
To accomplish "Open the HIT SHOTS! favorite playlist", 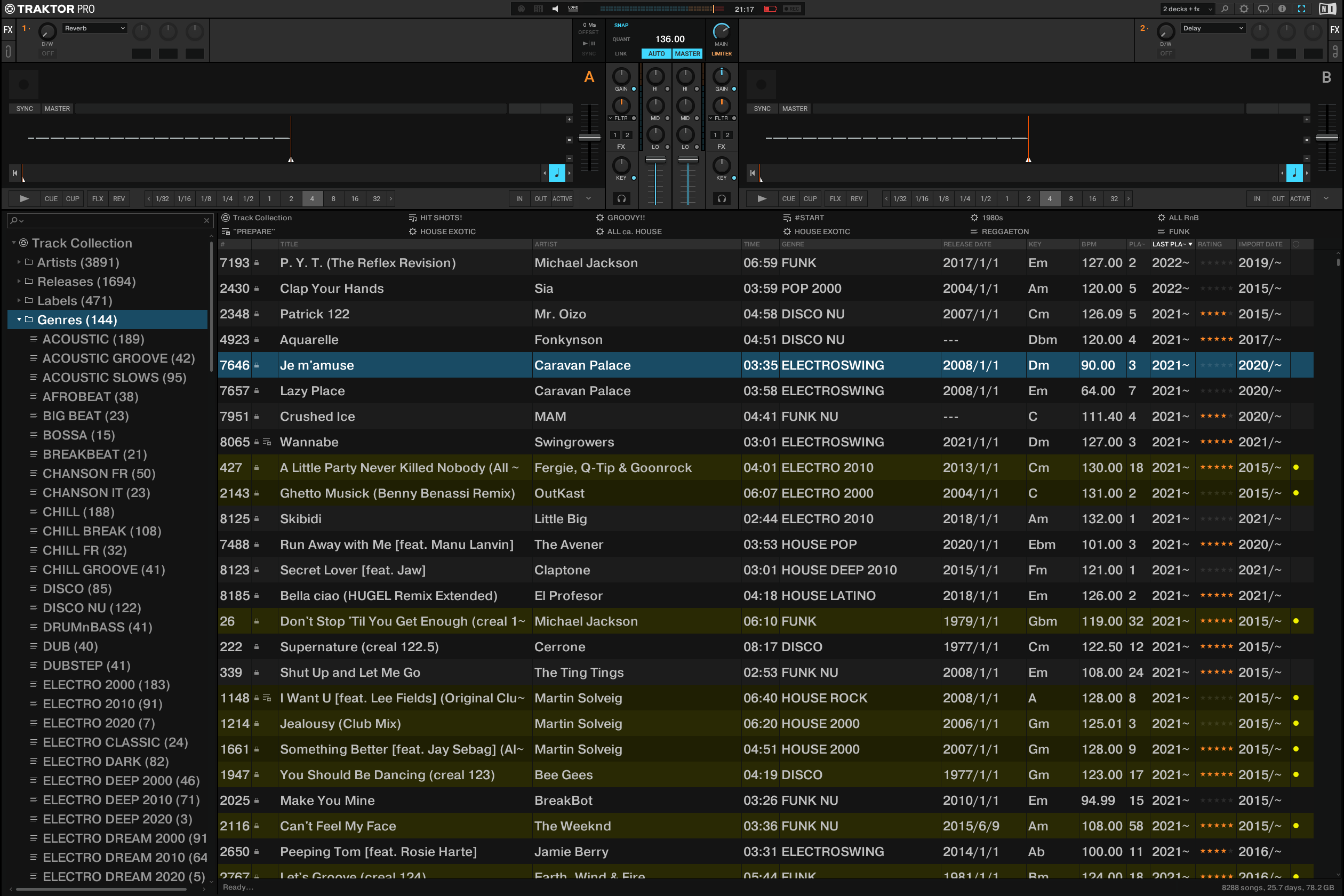I will [x=440, y=218].
